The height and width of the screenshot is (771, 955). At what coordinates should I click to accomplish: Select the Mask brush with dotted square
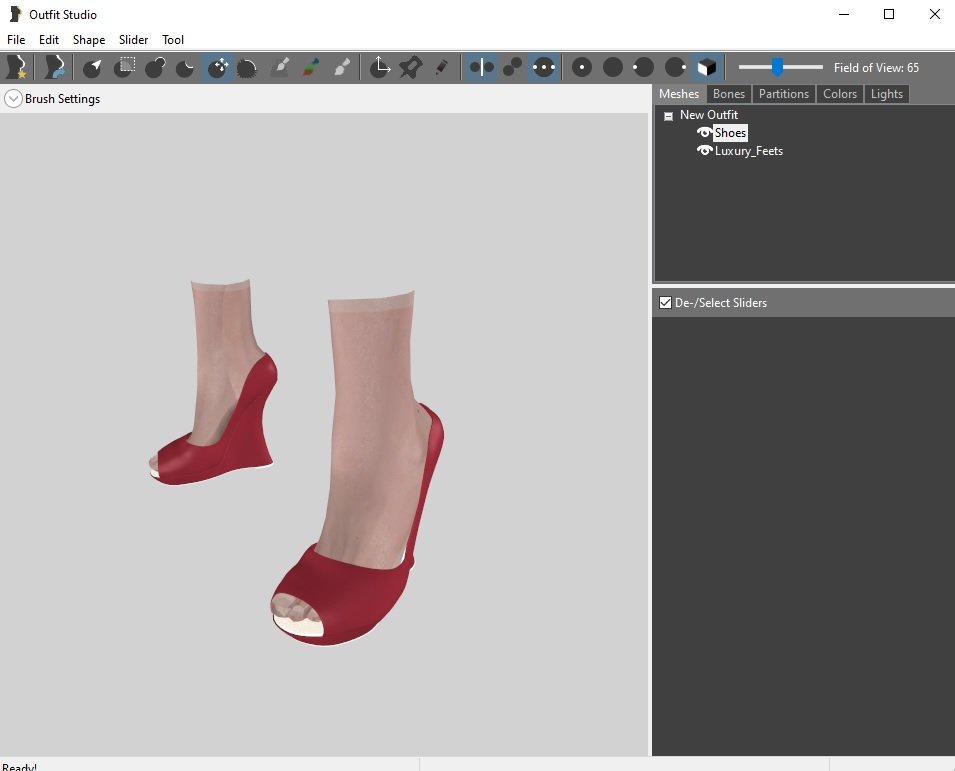(124, 67)
